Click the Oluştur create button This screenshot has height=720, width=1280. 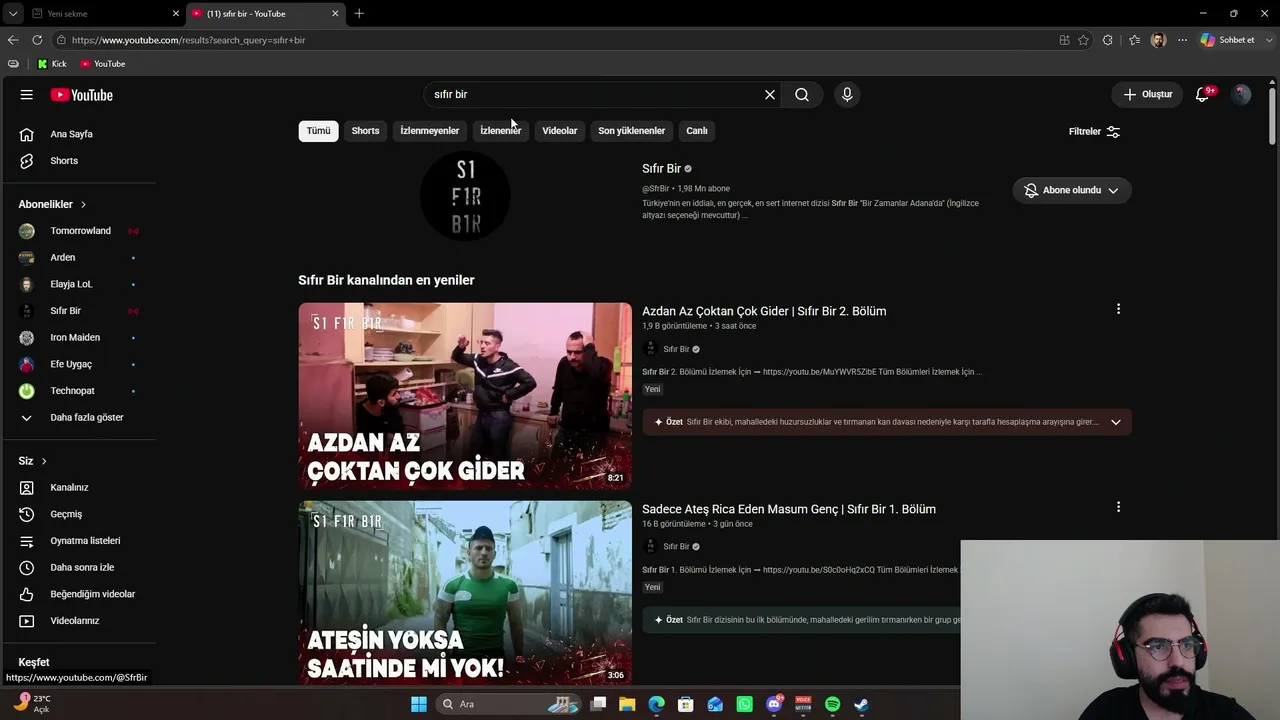(1147, 95)
